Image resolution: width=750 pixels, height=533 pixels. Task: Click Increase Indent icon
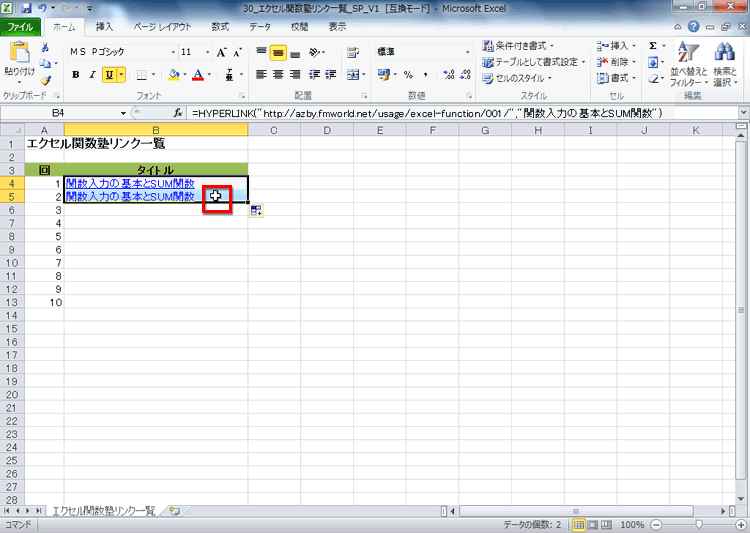(x=331, y=75)
